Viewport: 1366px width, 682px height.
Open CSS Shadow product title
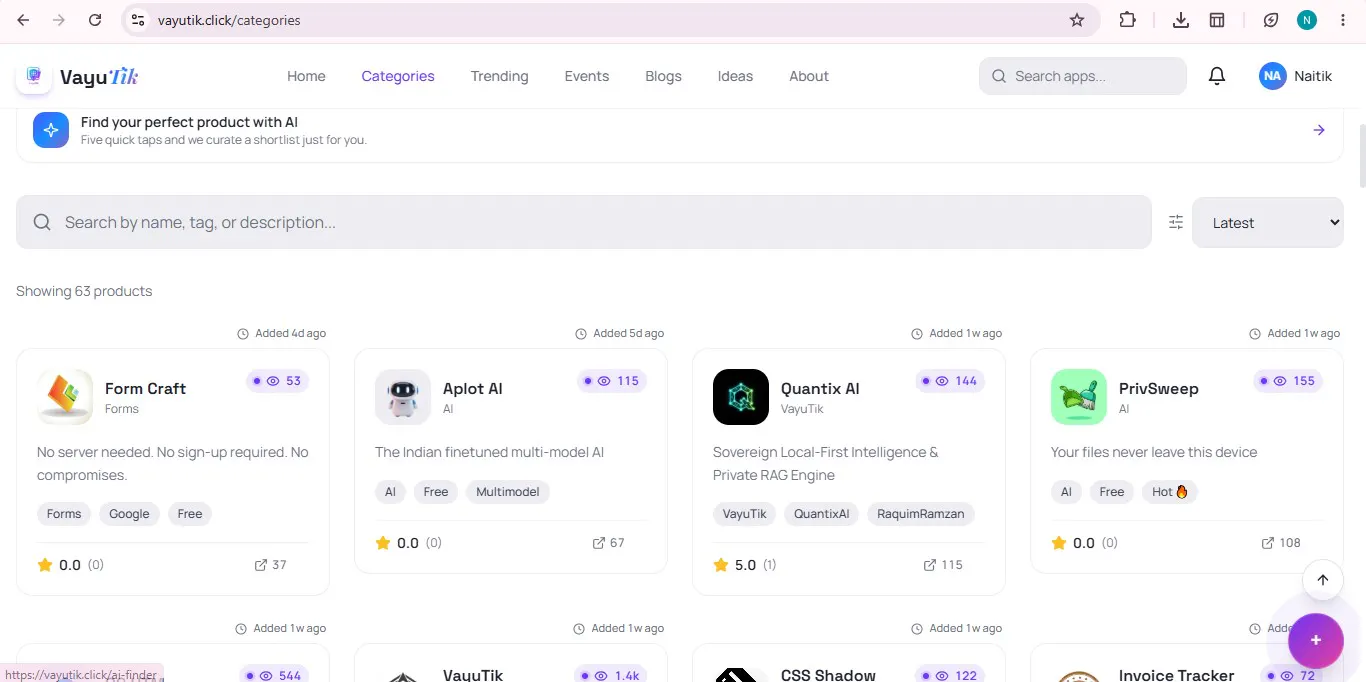click(x=828, y=675)
